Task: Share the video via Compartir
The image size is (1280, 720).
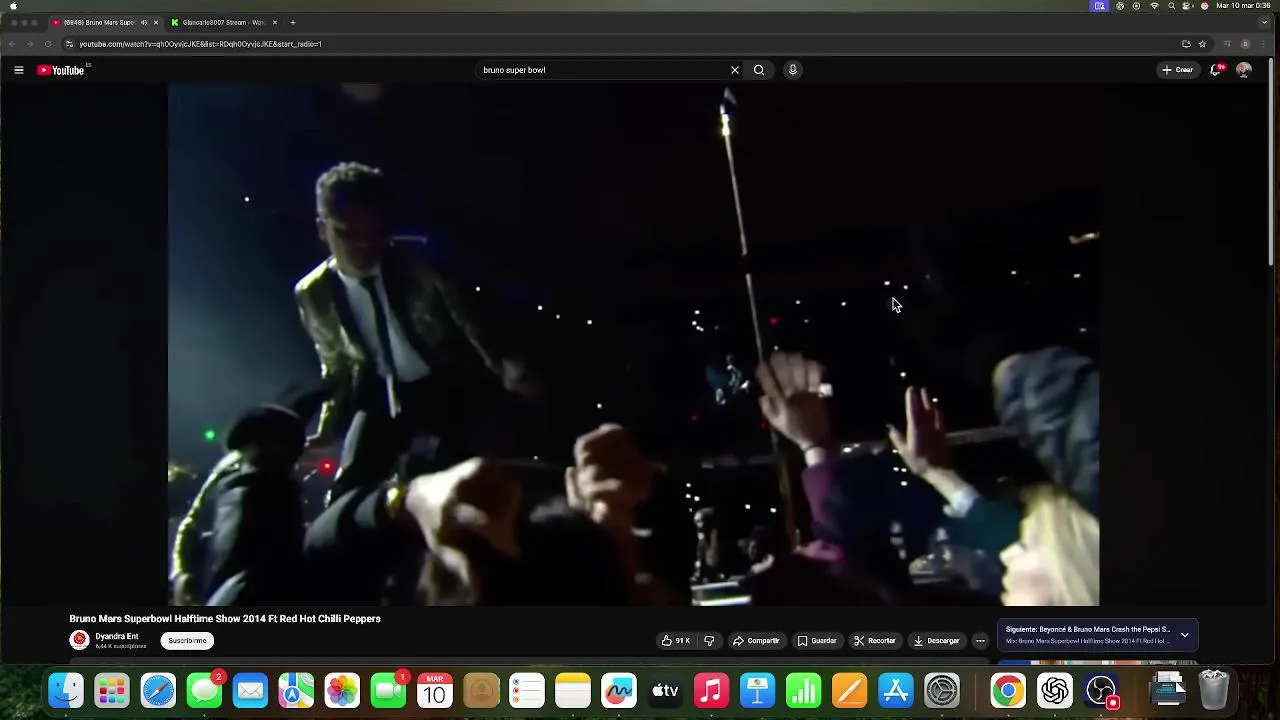Action: coord(756,641)
